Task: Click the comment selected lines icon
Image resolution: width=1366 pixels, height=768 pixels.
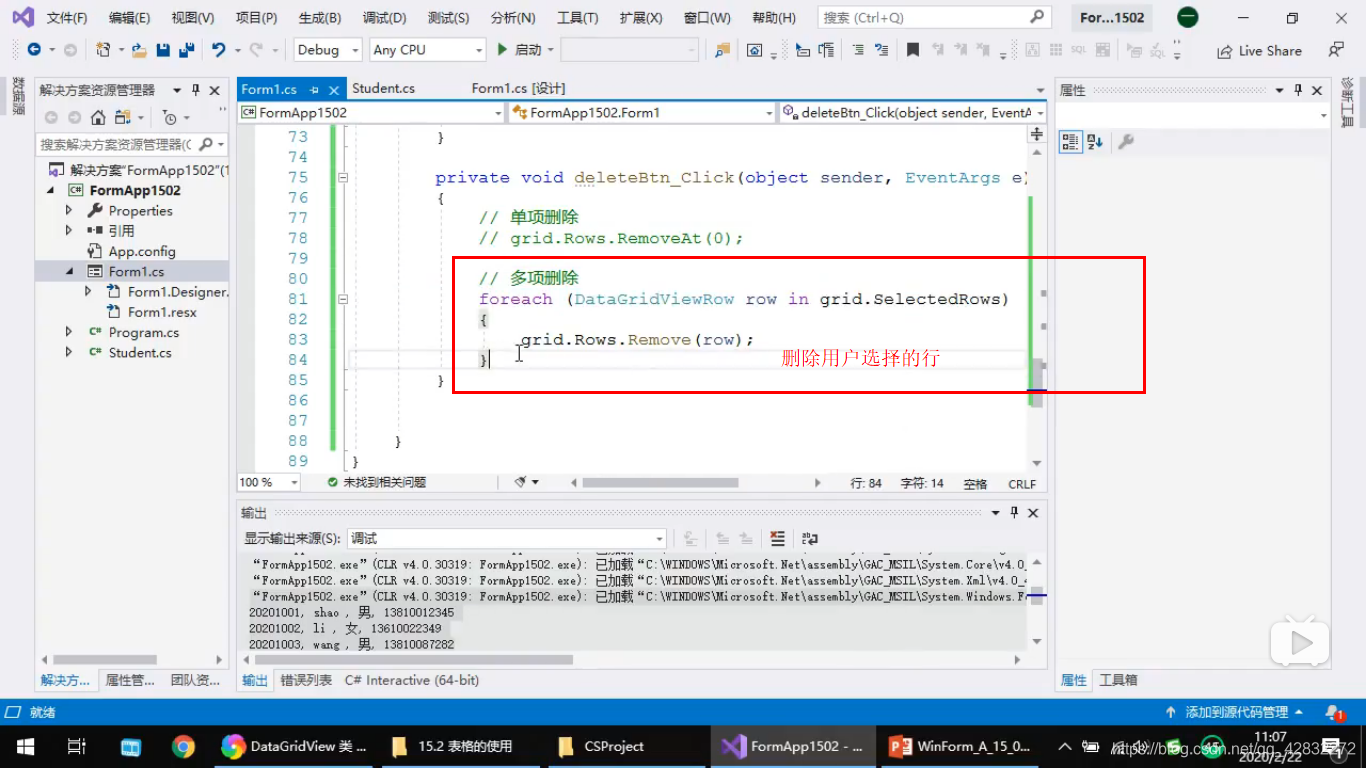Action: (858, 50)
